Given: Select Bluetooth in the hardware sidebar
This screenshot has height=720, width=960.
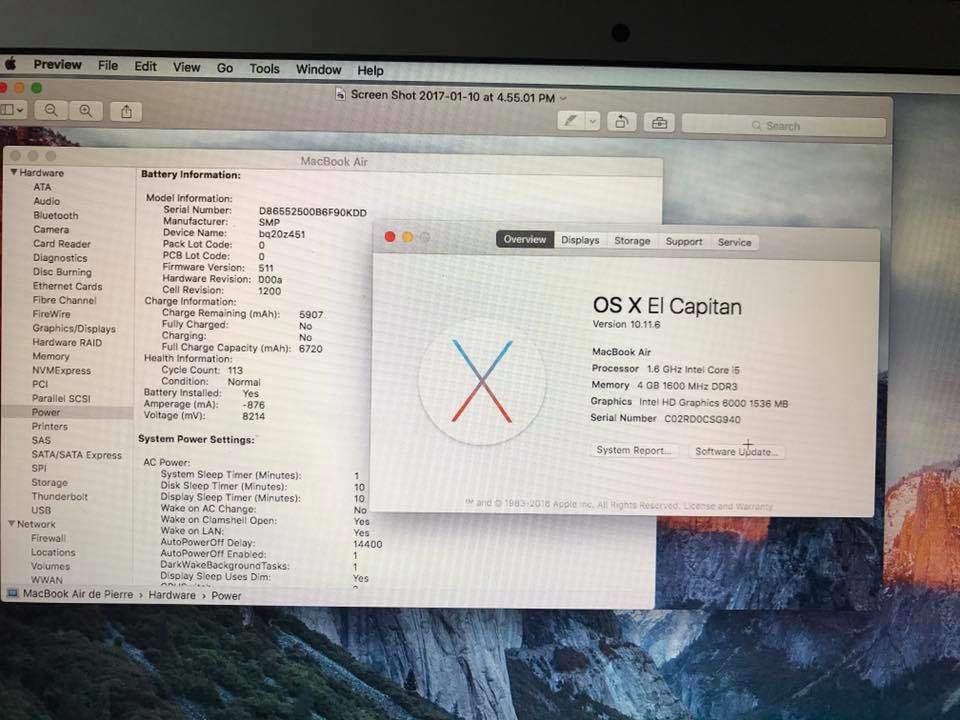Looking at the screenshot, I should point(56,216).
